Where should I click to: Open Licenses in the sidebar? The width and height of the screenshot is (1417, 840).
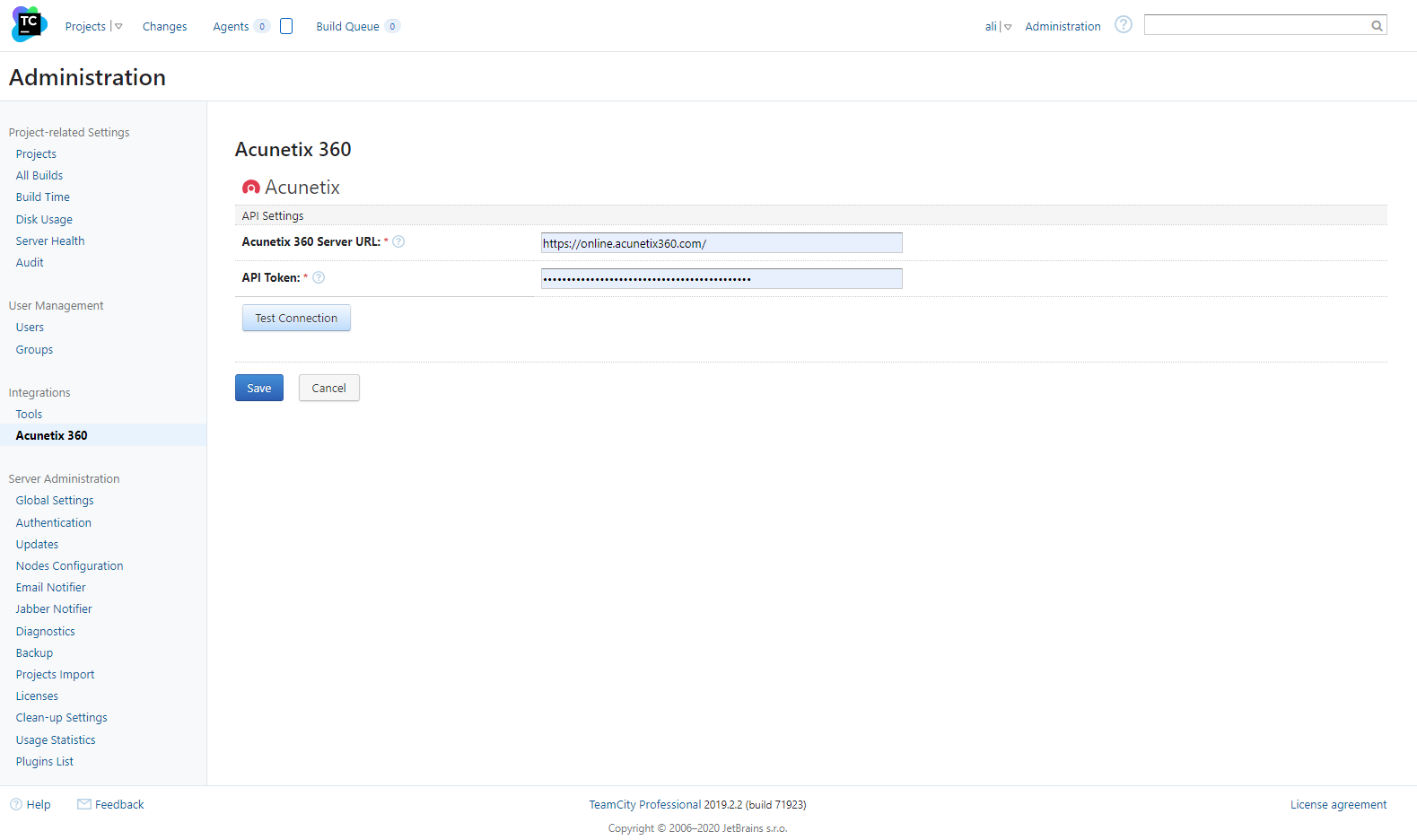pyautogui.click(x=37, y=696)
